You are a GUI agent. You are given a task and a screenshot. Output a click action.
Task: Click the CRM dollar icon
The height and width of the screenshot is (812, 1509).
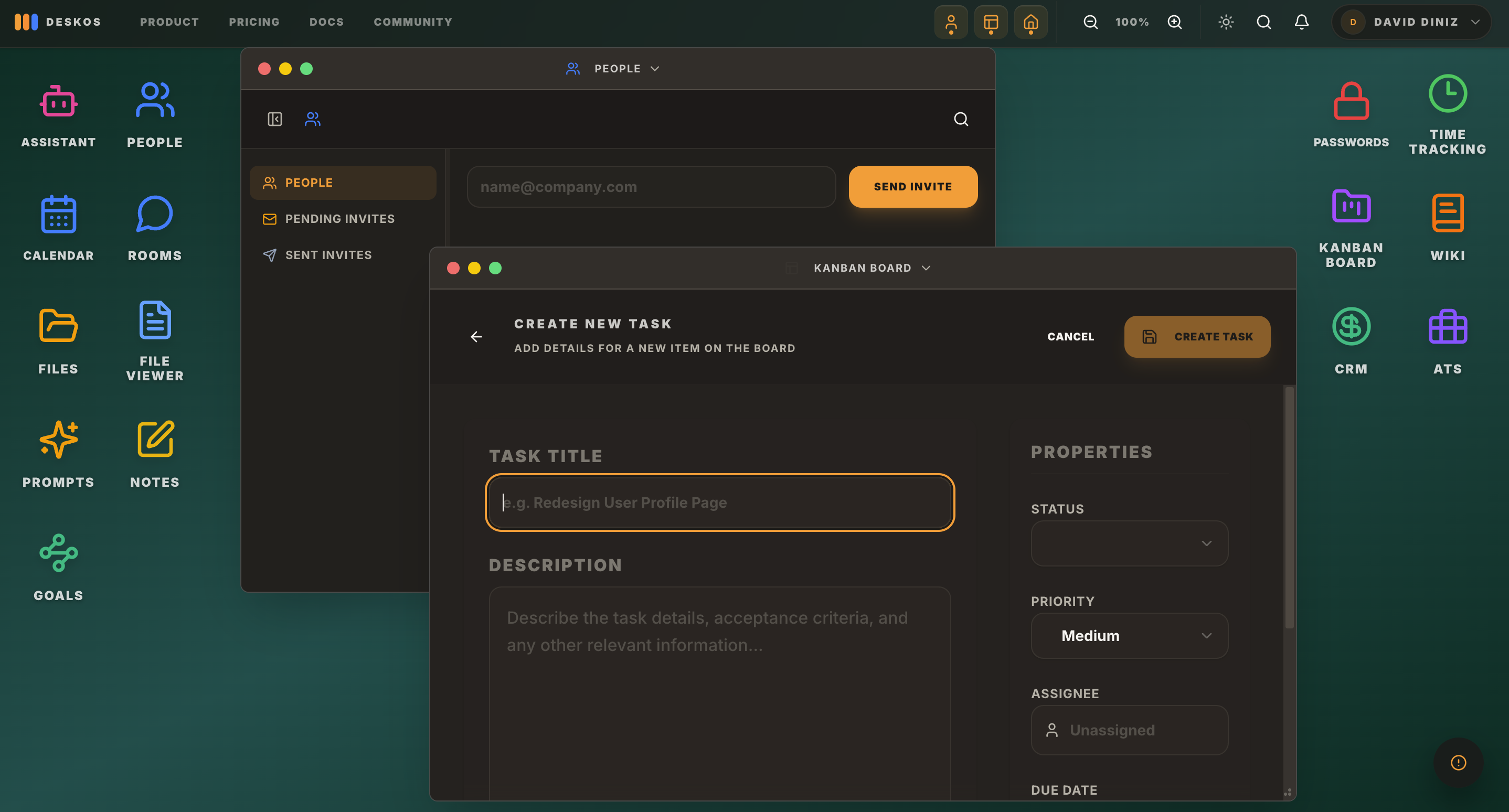coord(1350,327)
